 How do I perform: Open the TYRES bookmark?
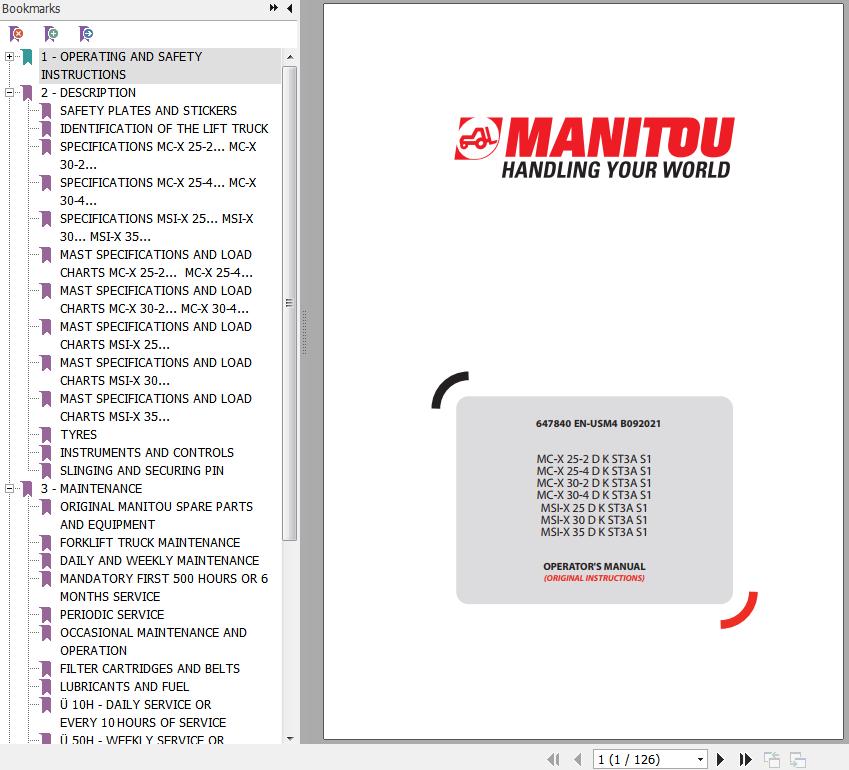(x=79, y=434)
